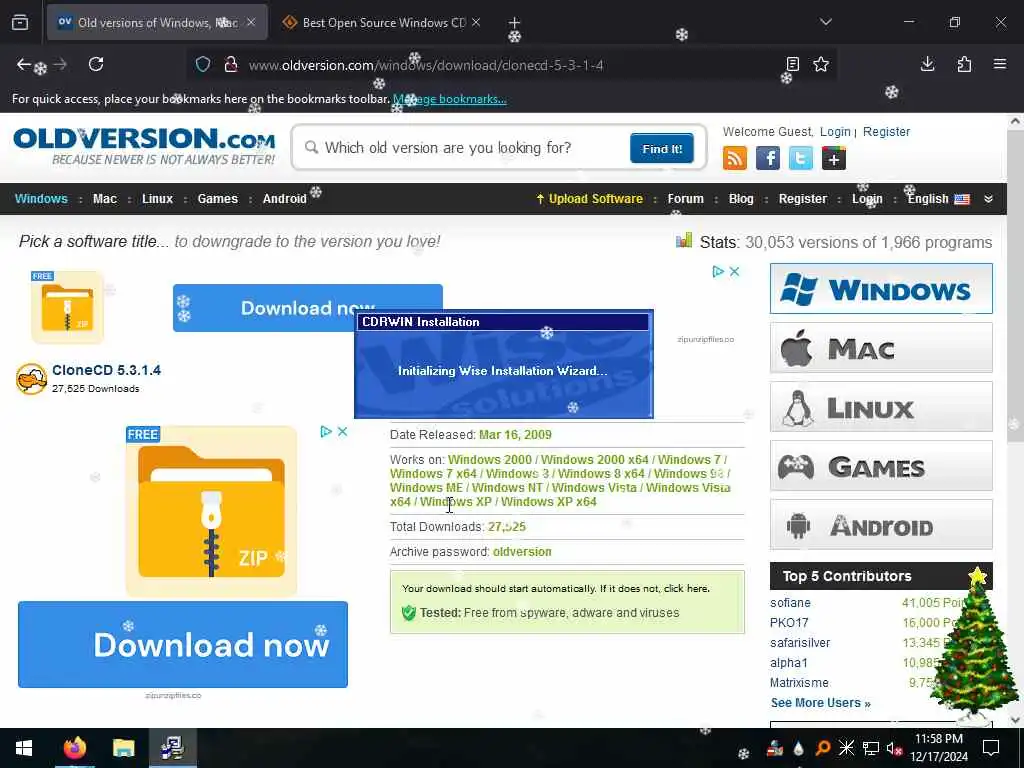Open the extensions puzzle icon

(x=964, y=64)
